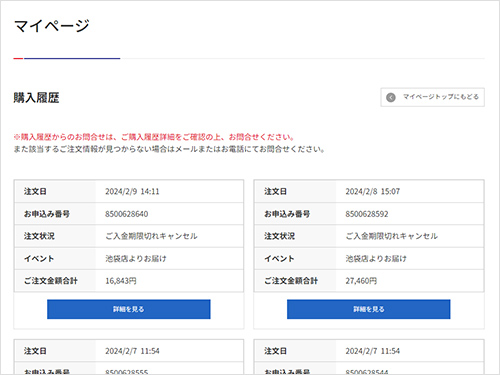Open details for order 8500628640

[129, 309]
